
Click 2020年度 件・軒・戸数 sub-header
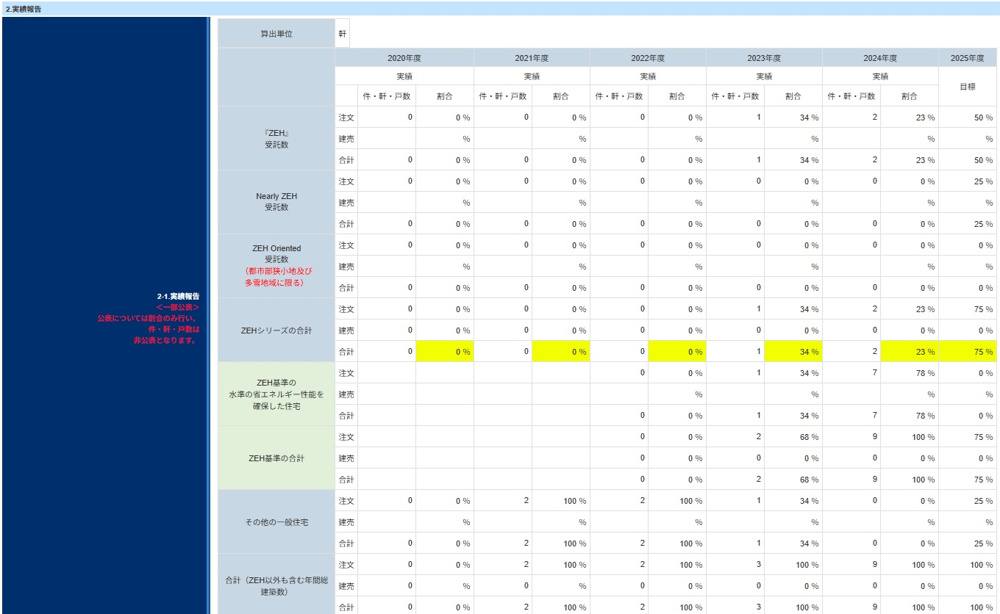387,97
